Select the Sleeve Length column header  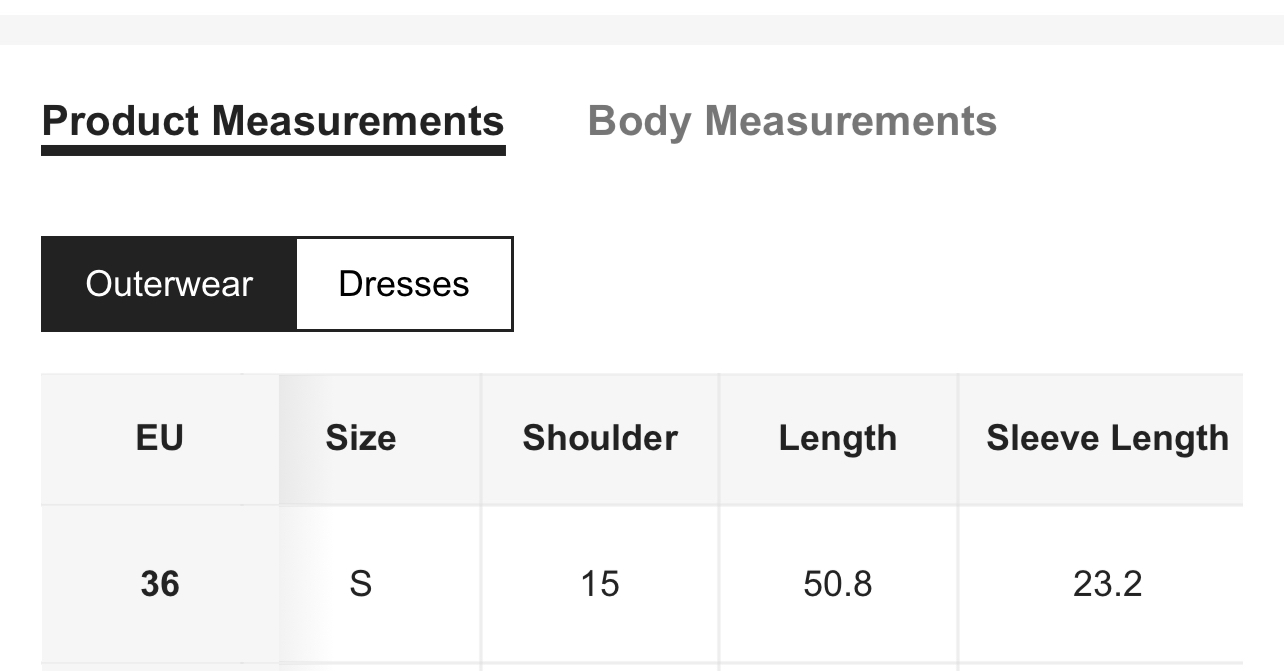coord(1107,438)
